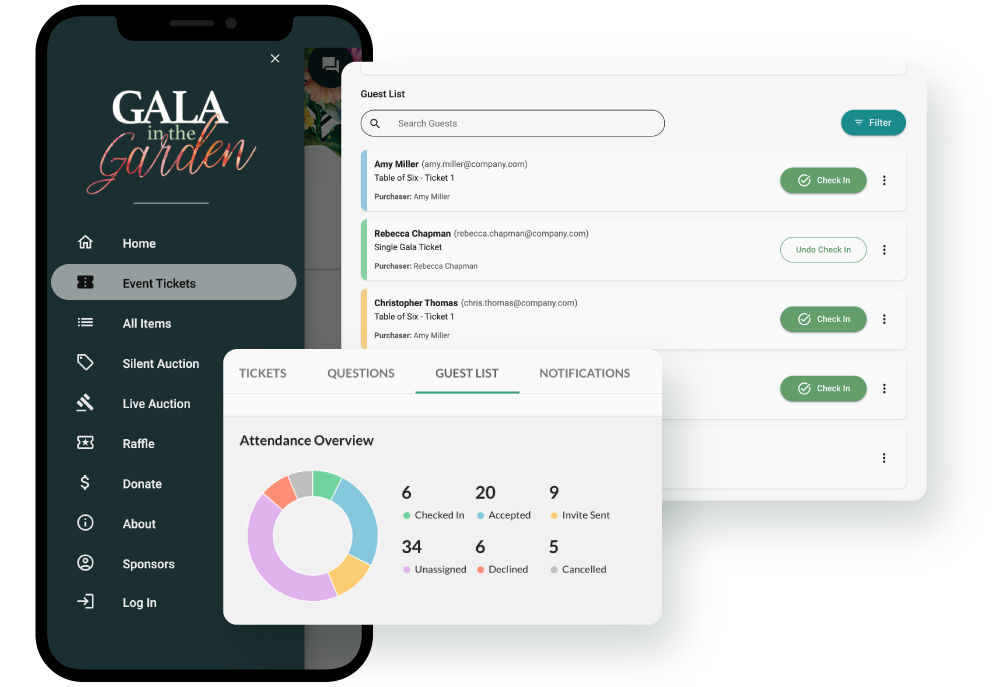The width and height of the screenshot is (1001, 687).
Task: Switch to the Notifications tab
Action: [584, 374]
